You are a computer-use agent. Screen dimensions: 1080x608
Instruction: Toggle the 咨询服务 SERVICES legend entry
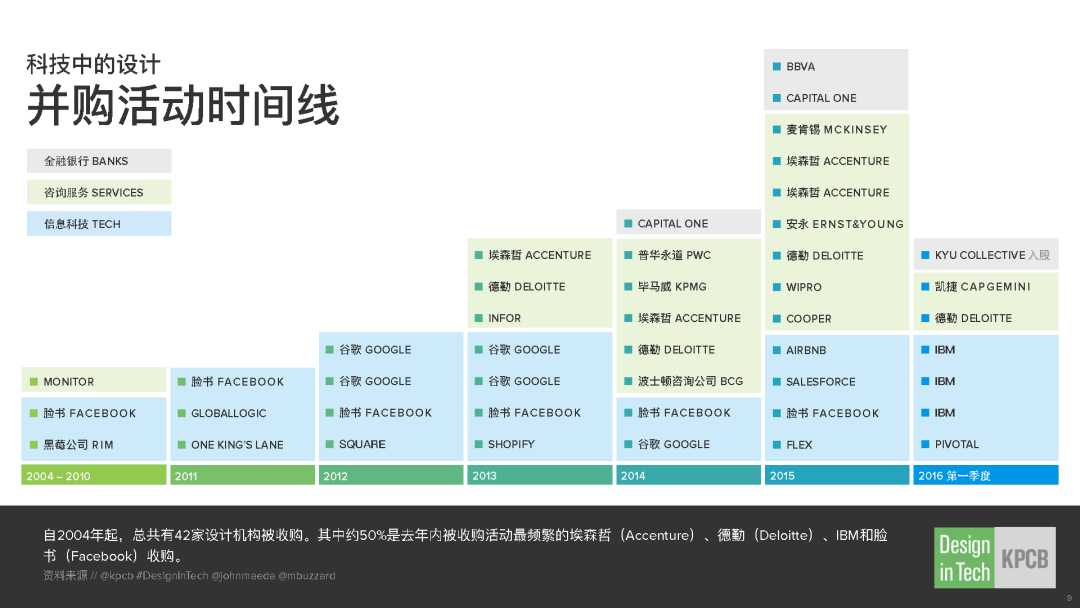pos(98,191)
